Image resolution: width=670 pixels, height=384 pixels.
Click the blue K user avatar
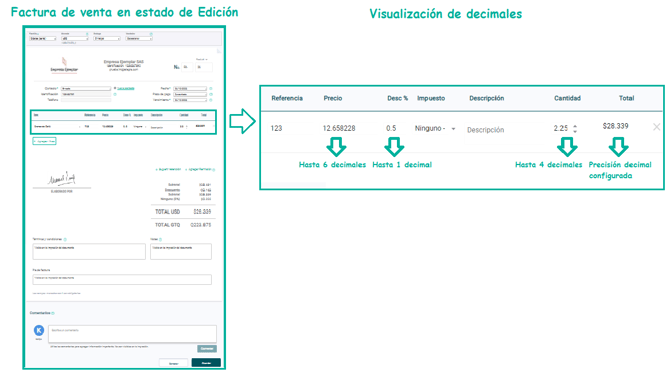coord(39,330)
